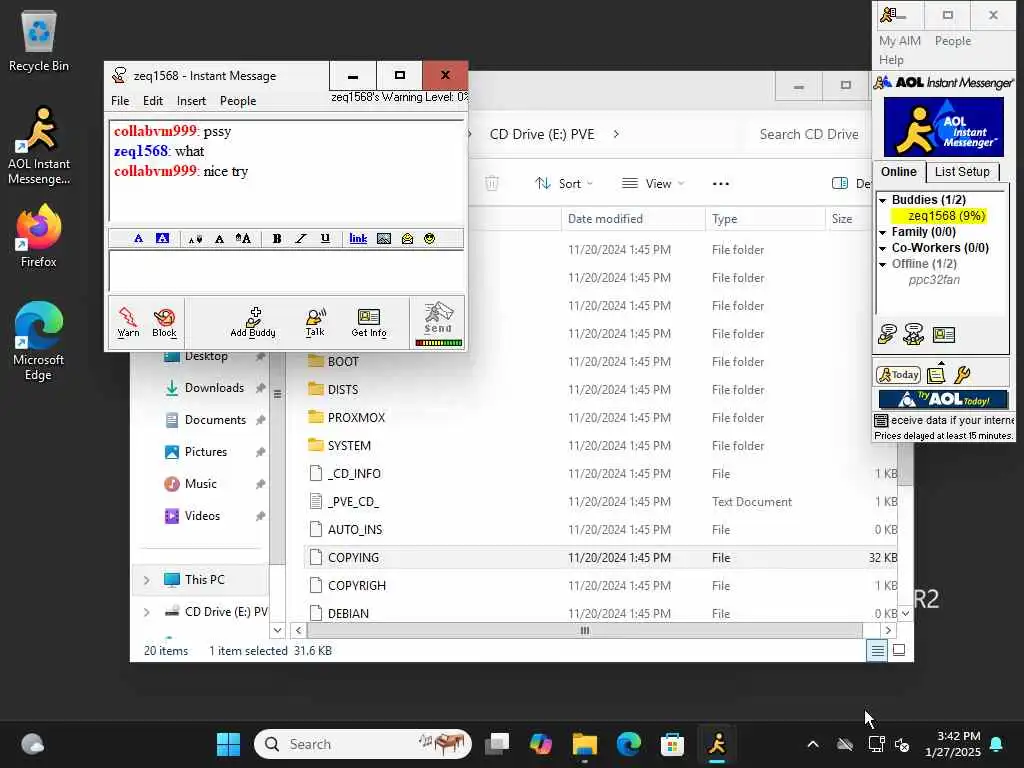Open Get Info for the buddy
The height and width of the screenshot is (768, 1024).
pyautogui.click(x=369, y=323)
